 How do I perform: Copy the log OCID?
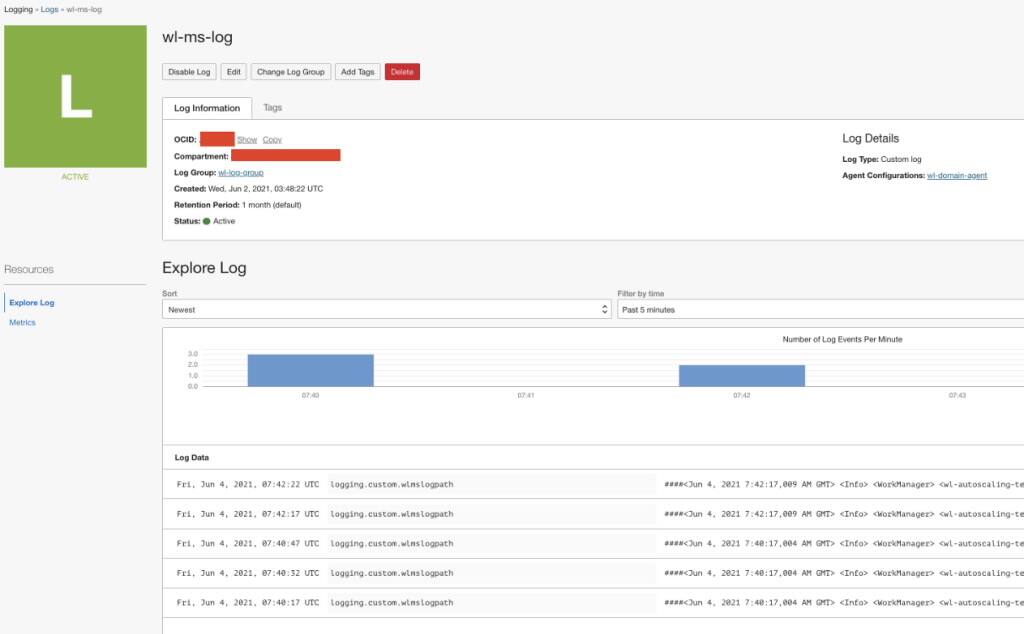click(x=271, y=139)
